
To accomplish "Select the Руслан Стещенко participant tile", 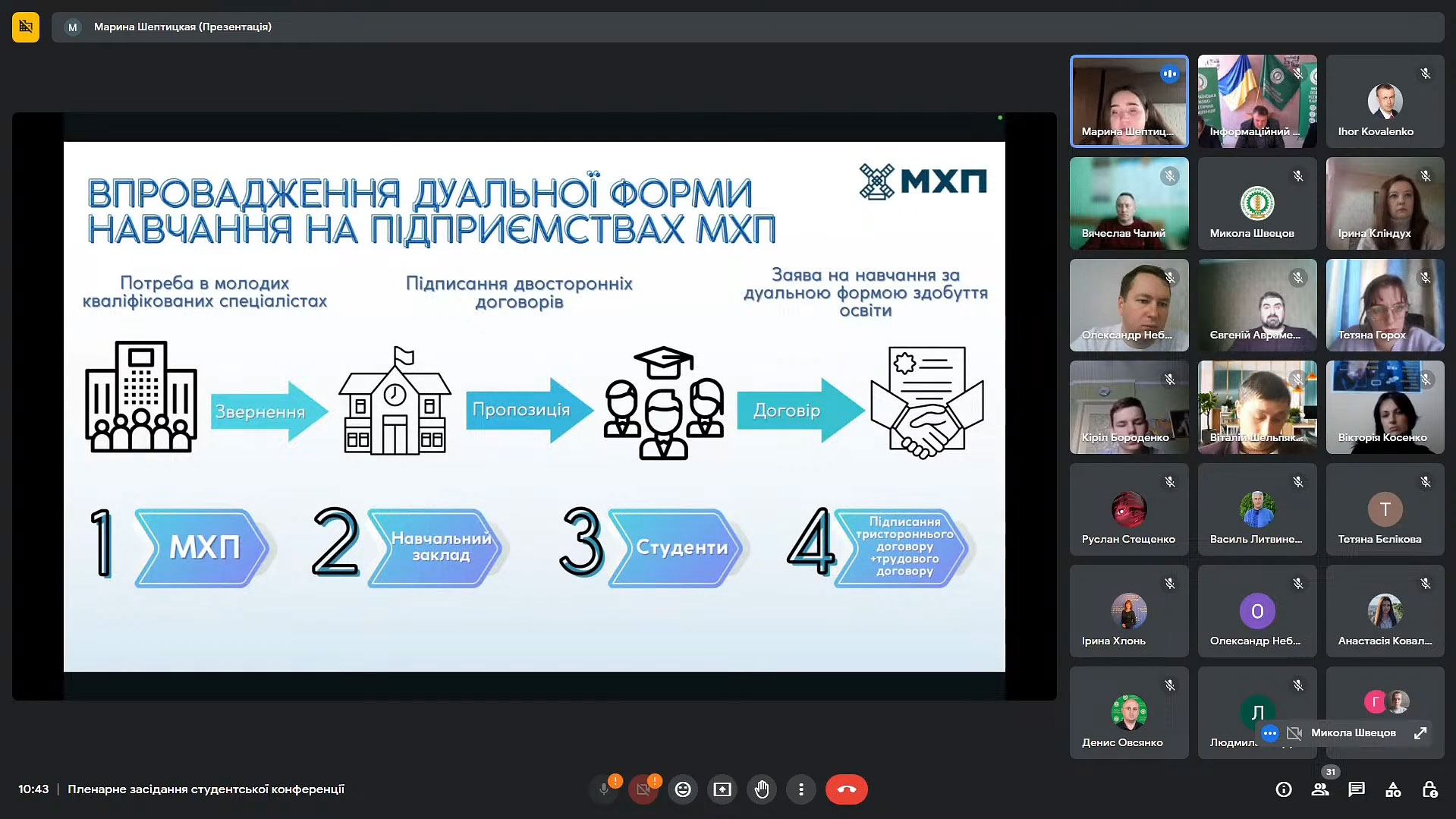I will tap(1129, 509).
